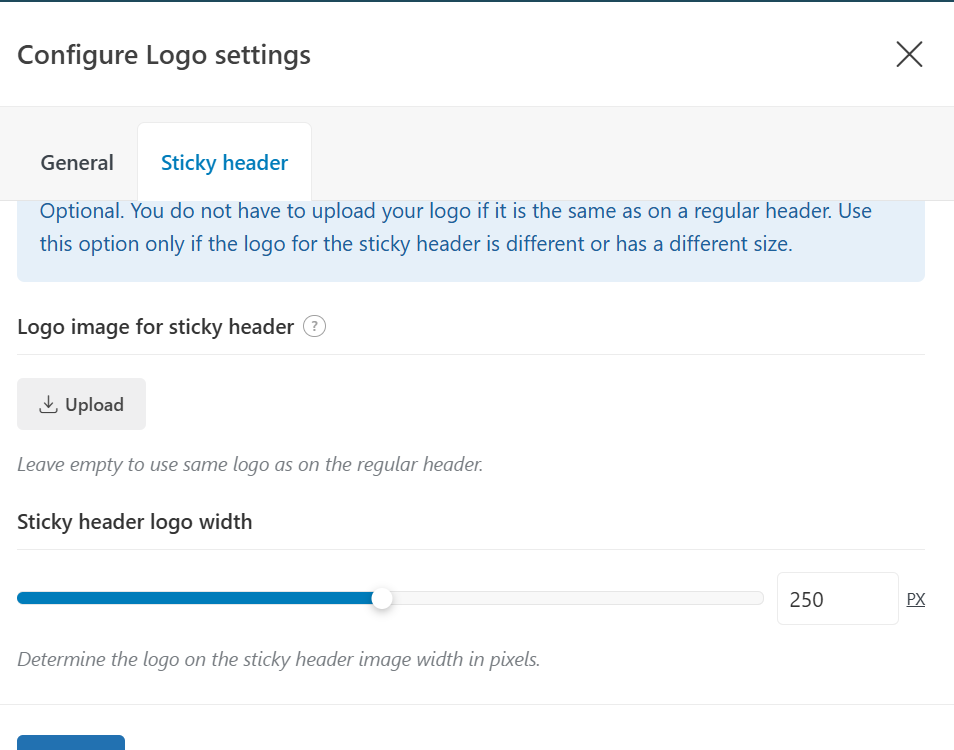The image size is (954, 750).
Task: Select the Sticky header tab
Action: 225,162
